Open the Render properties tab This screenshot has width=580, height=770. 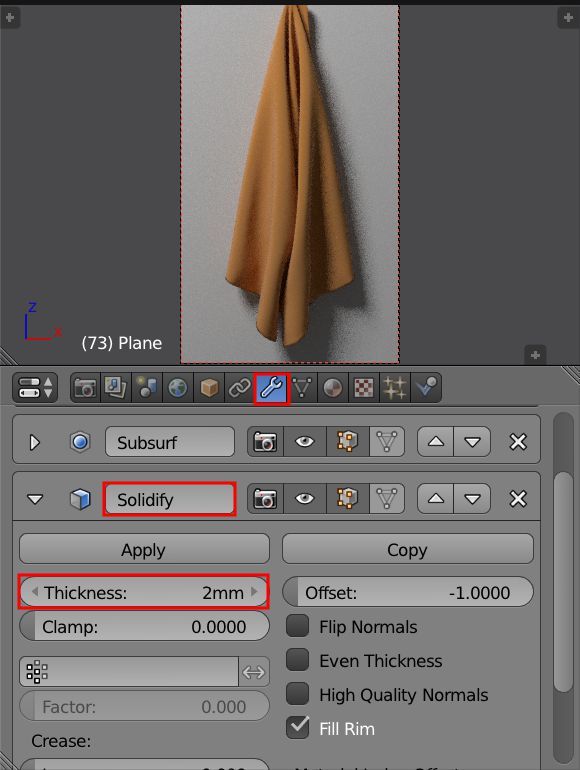click(x=85, y=388)
